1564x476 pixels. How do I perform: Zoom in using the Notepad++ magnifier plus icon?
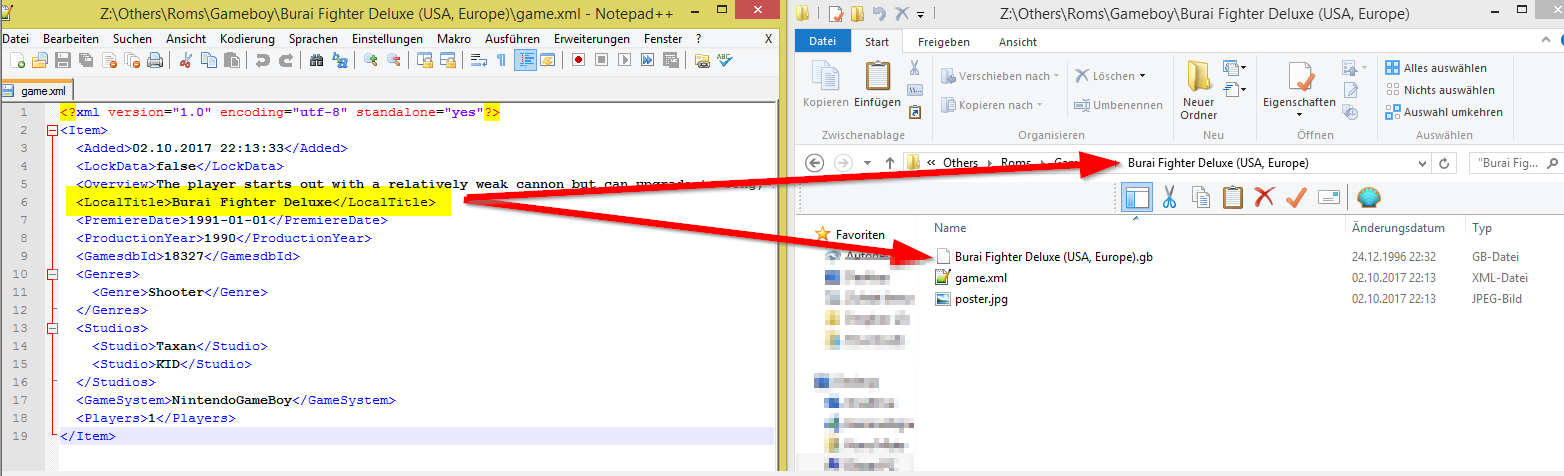370,60
